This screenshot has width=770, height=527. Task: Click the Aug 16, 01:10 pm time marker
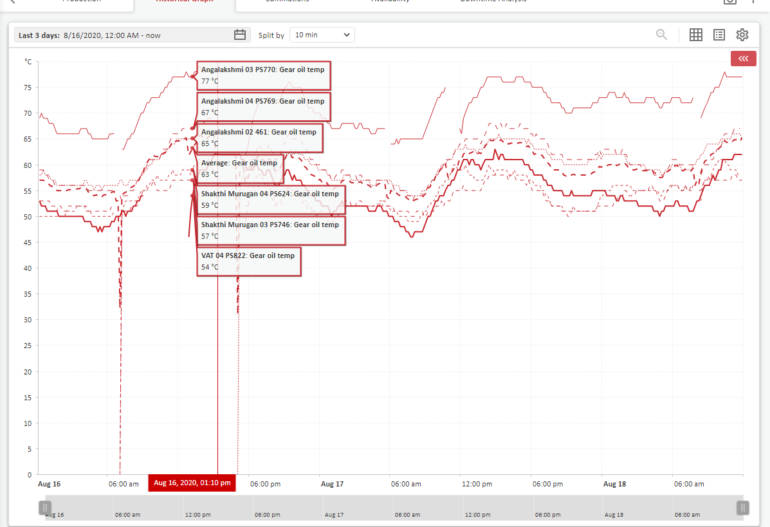pos(192,483)
